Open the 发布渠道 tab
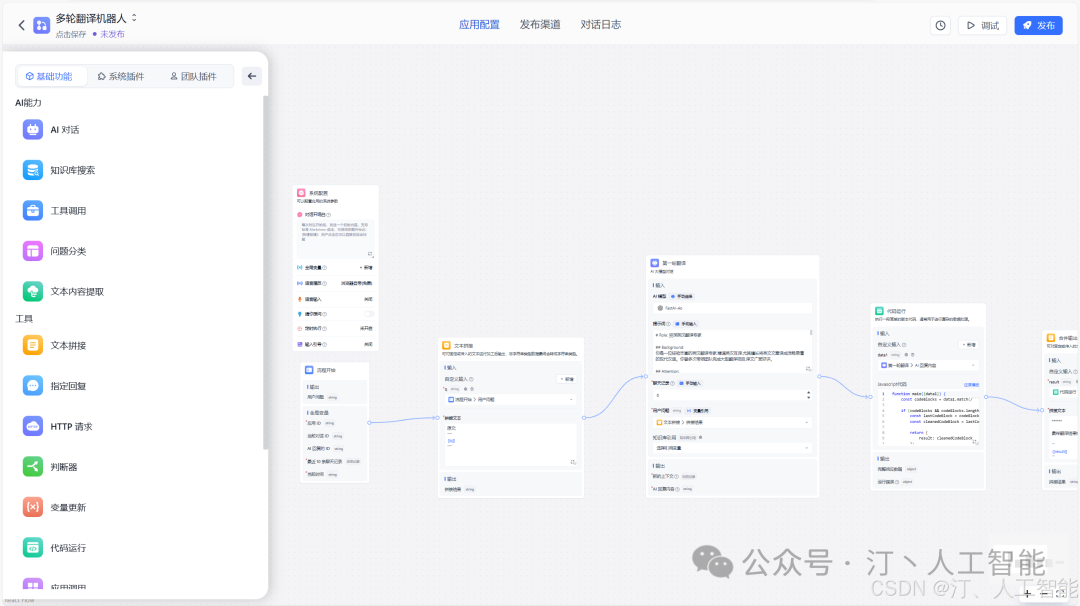Viewport: 1080px width, 606px height. [x=540, y=25]
